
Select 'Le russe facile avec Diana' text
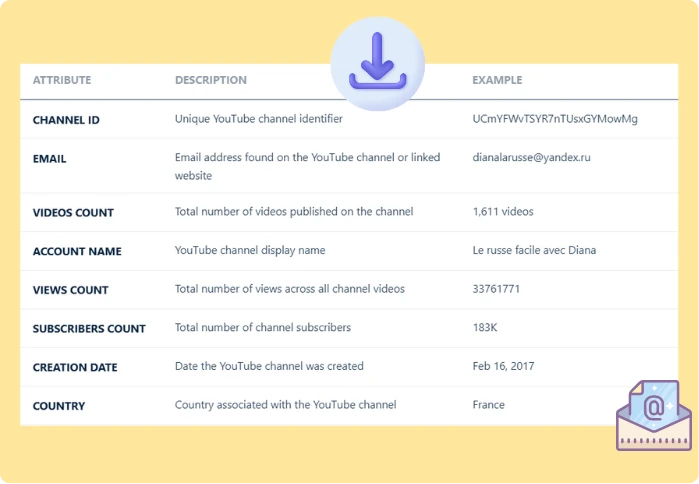click(534, 250)
